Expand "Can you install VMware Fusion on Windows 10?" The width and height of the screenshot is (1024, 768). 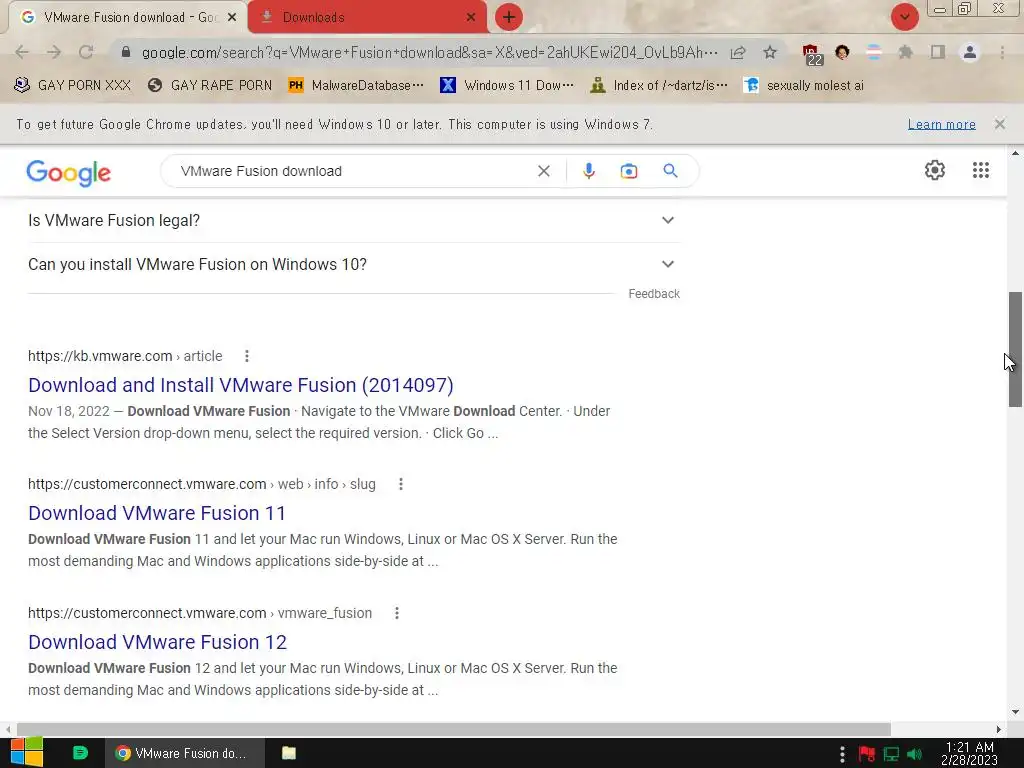pos(354,264)
